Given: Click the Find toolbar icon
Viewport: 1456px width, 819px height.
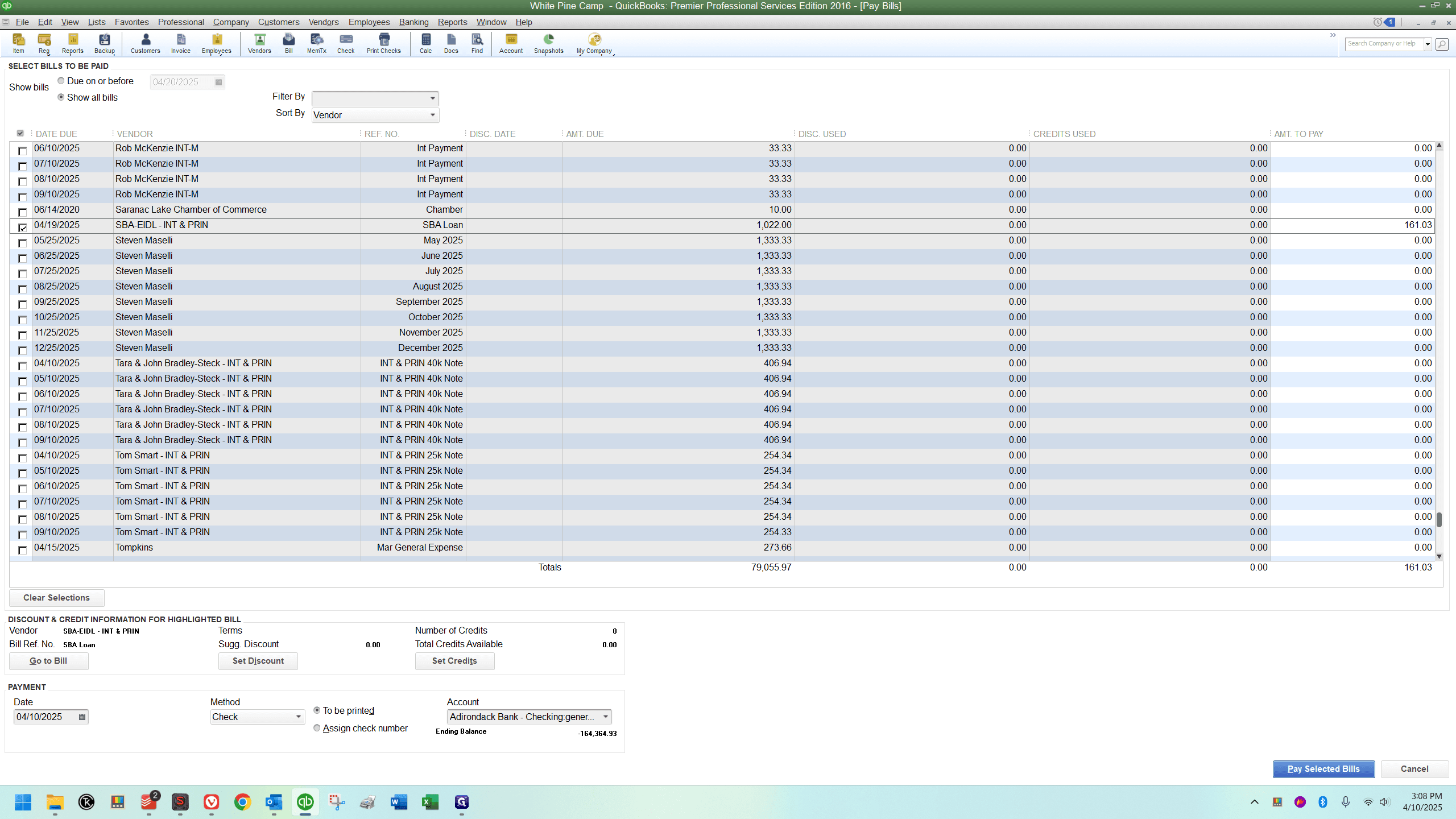Looking at the screenshot, I should coord(477,43).
